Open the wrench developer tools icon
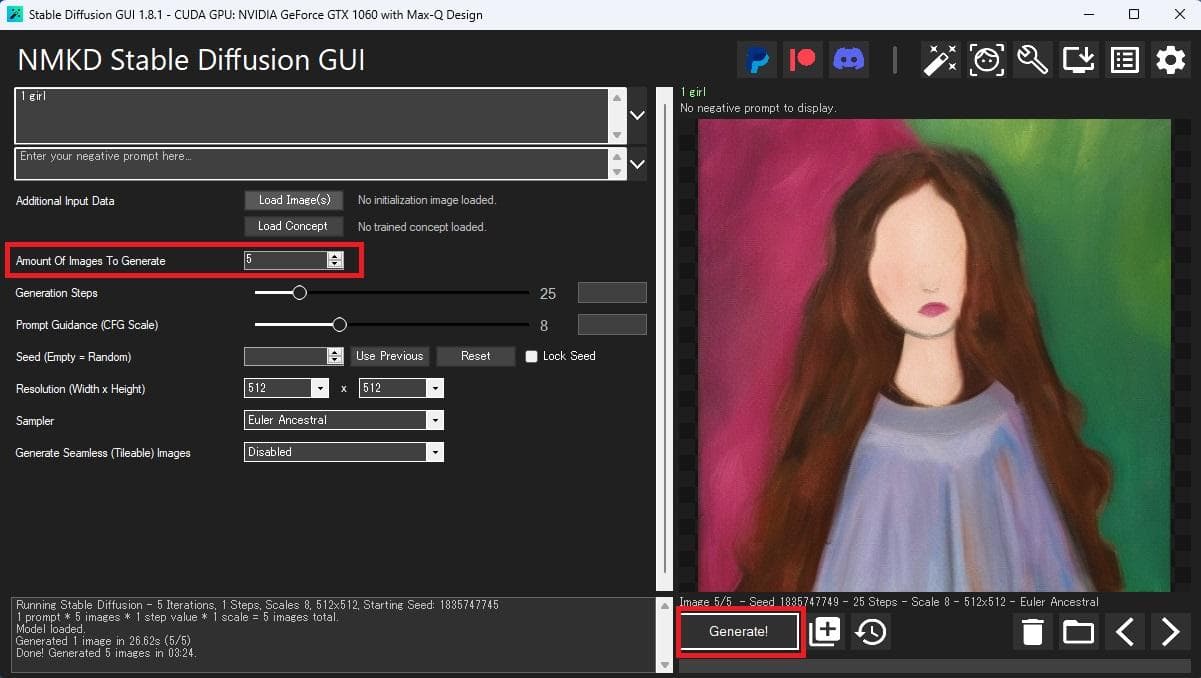 pos(1032,60)
